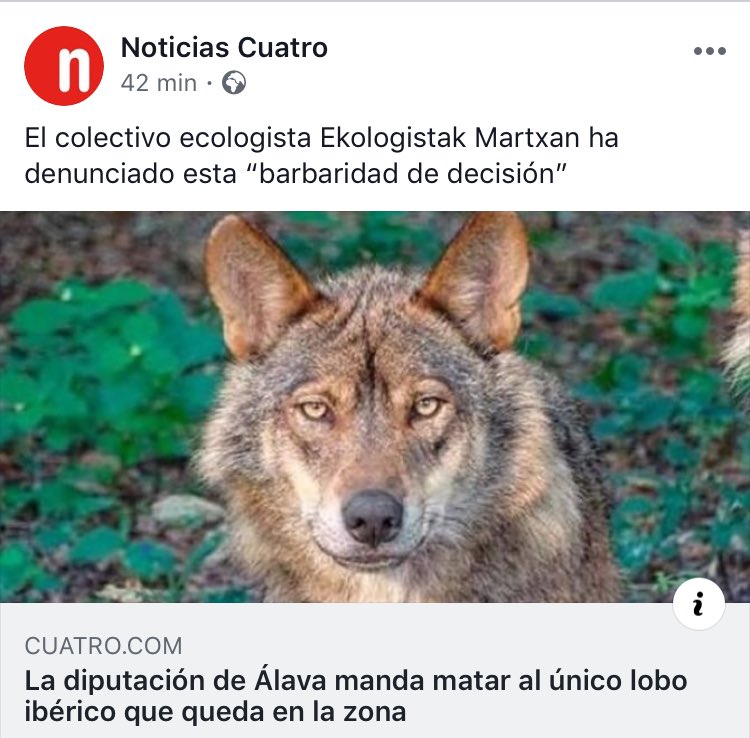The width and height of the screenshot is (750, 738).
Task: Click the wolf's left ear in the image
Action: (256, 285)
